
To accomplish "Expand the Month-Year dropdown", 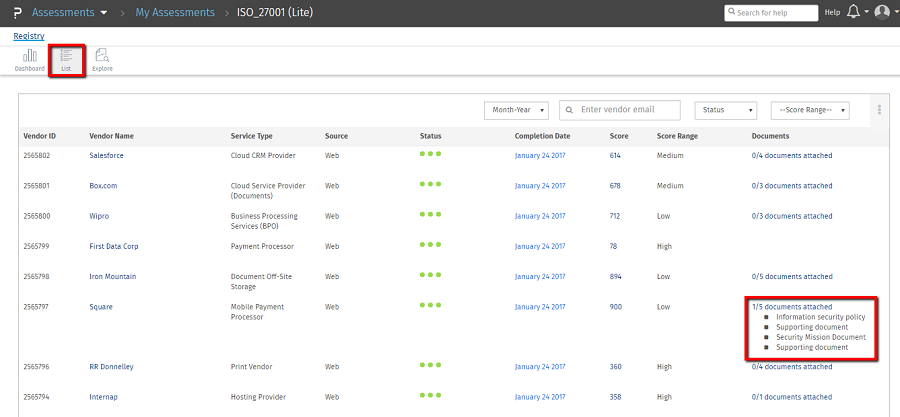I will pyautogui.click(x=516, y=110).
